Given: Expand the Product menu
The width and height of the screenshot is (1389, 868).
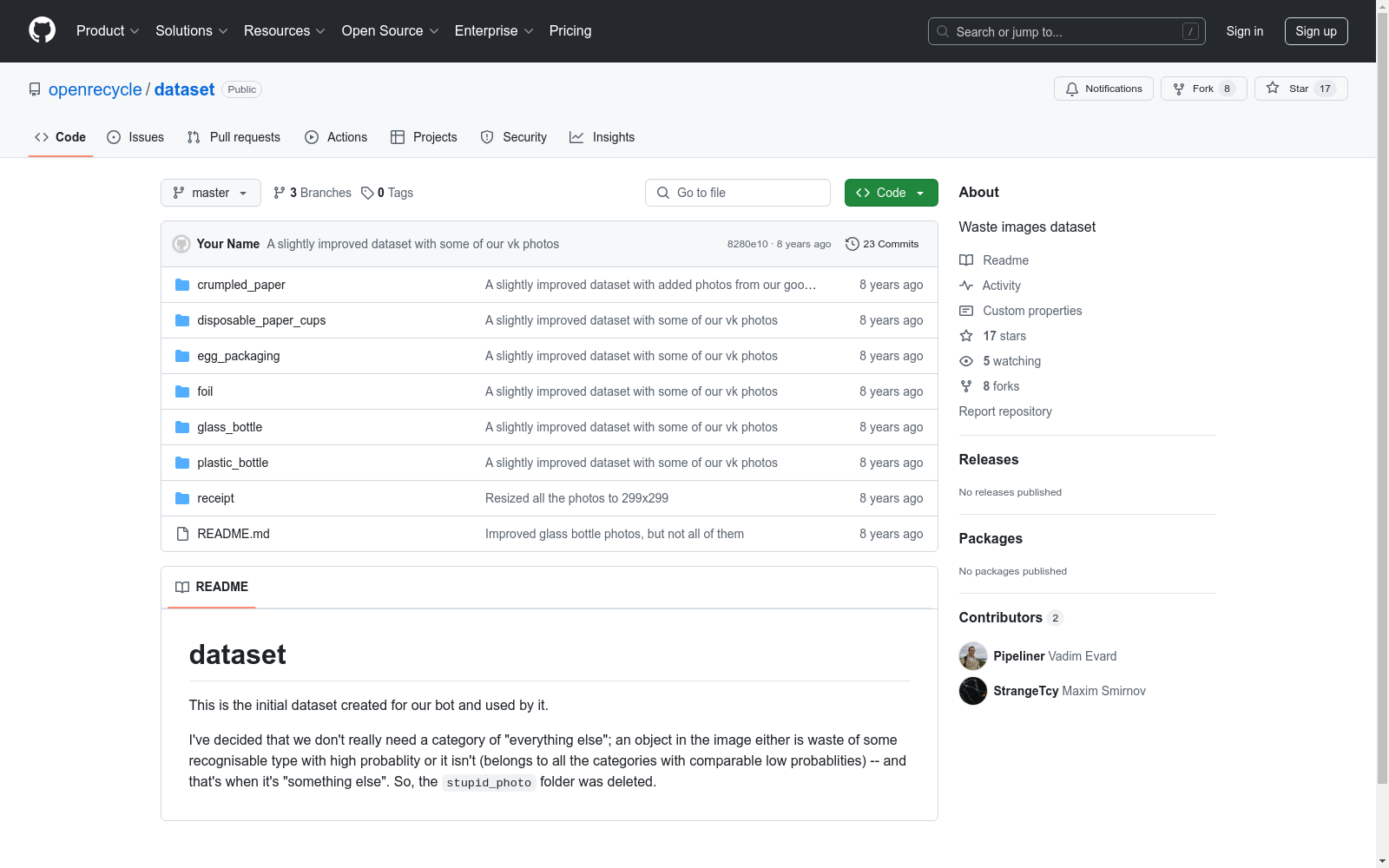Looking at the screenshot, I should click(x=108, y=31).
